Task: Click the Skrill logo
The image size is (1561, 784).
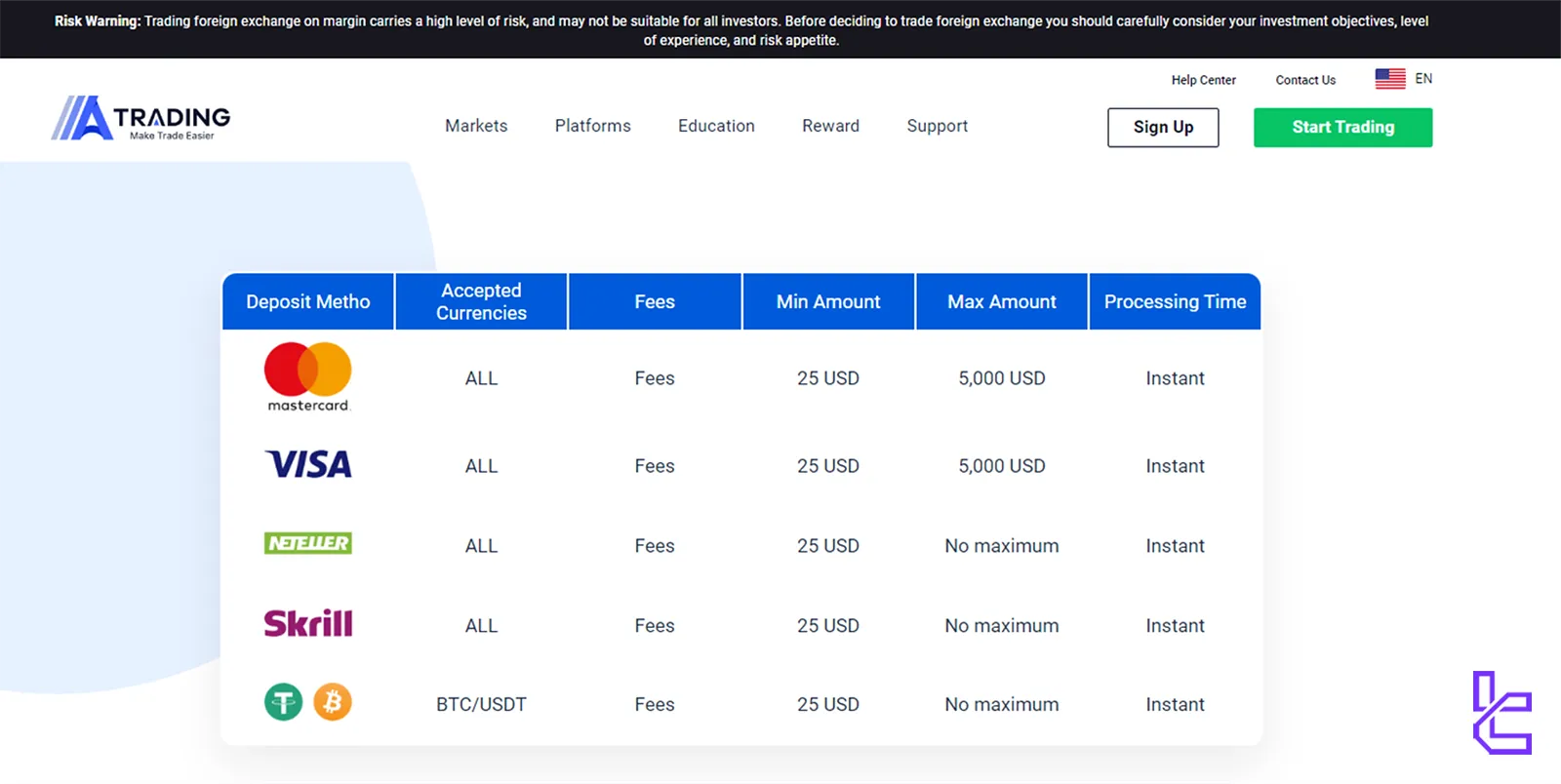Action: tap(307, 623)
